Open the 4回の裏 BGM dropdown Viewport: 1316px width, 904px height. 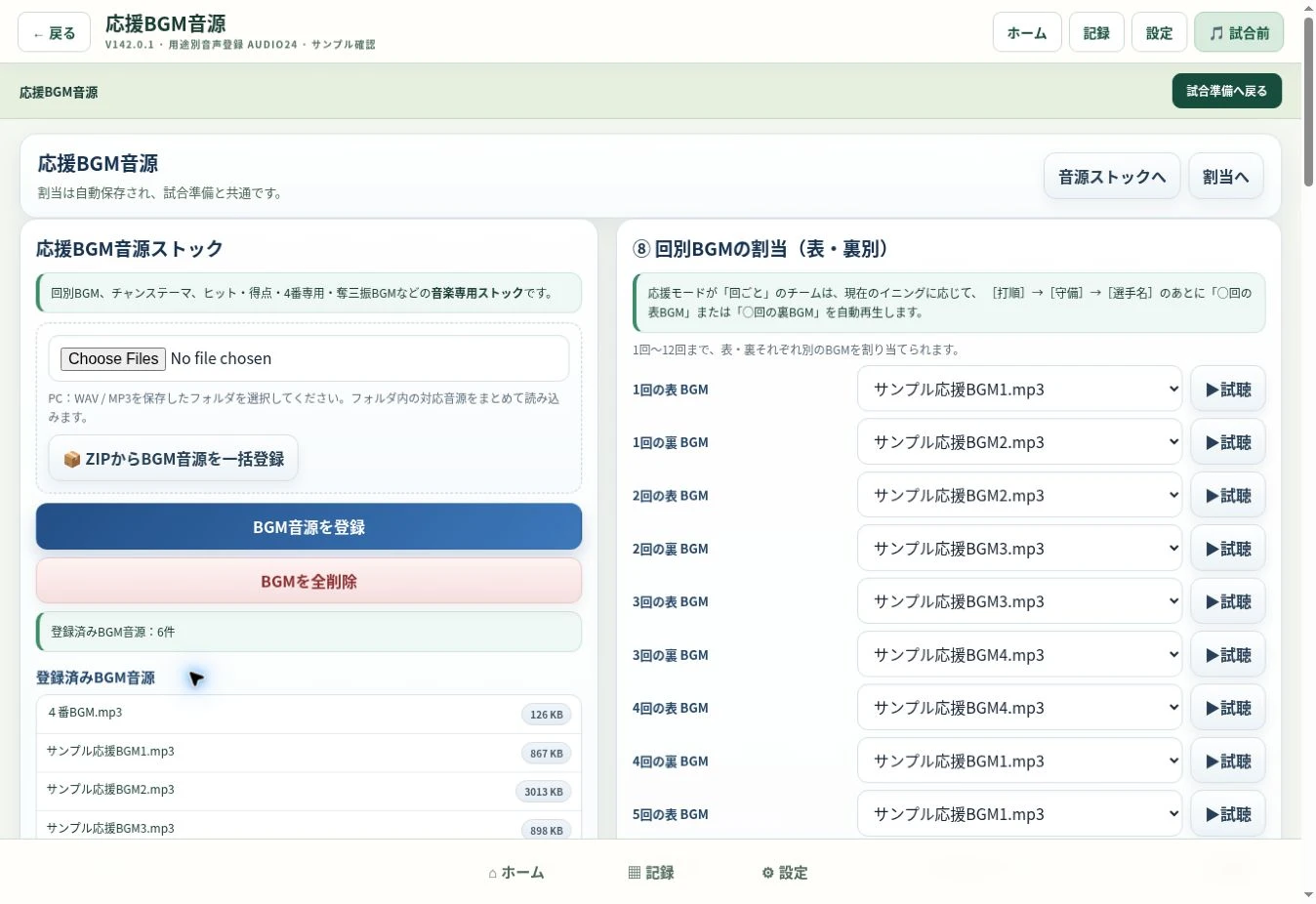point(1019,761)
